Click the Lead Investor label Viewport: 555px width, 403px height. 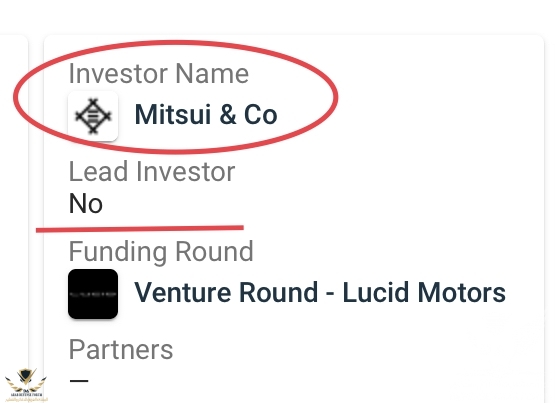click(x=152, y=172)
